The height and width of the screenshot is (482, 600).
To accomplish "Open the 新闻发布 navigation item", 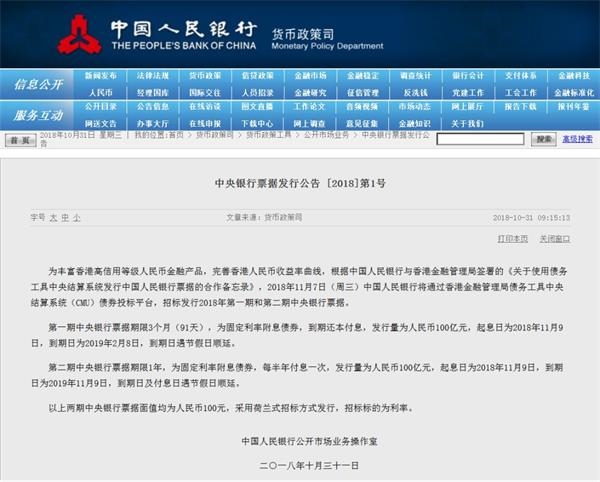I will click(100, 76).
